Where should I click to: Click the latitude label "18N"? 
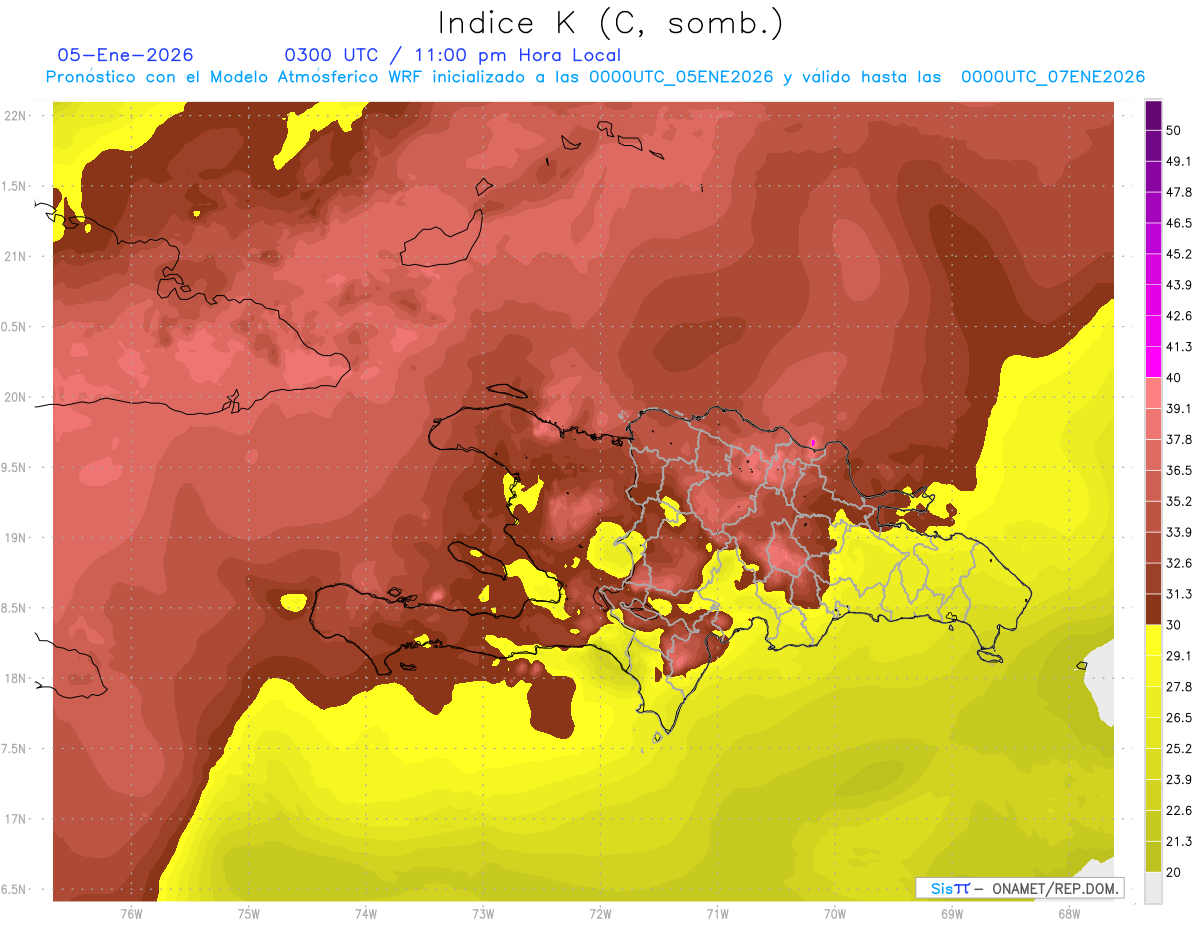click(x=17, y=679)
